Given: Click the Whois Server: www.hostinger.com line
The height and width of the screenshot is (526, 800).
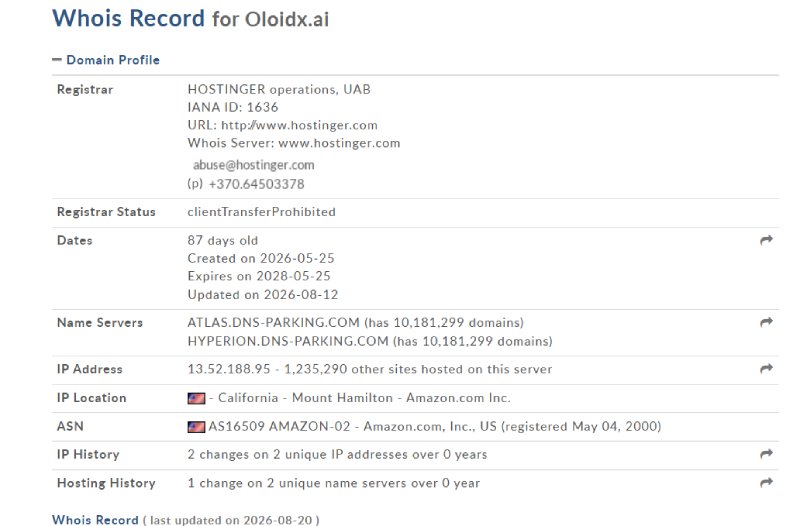Looking at the screenshot, I should (x=294, y=143).
